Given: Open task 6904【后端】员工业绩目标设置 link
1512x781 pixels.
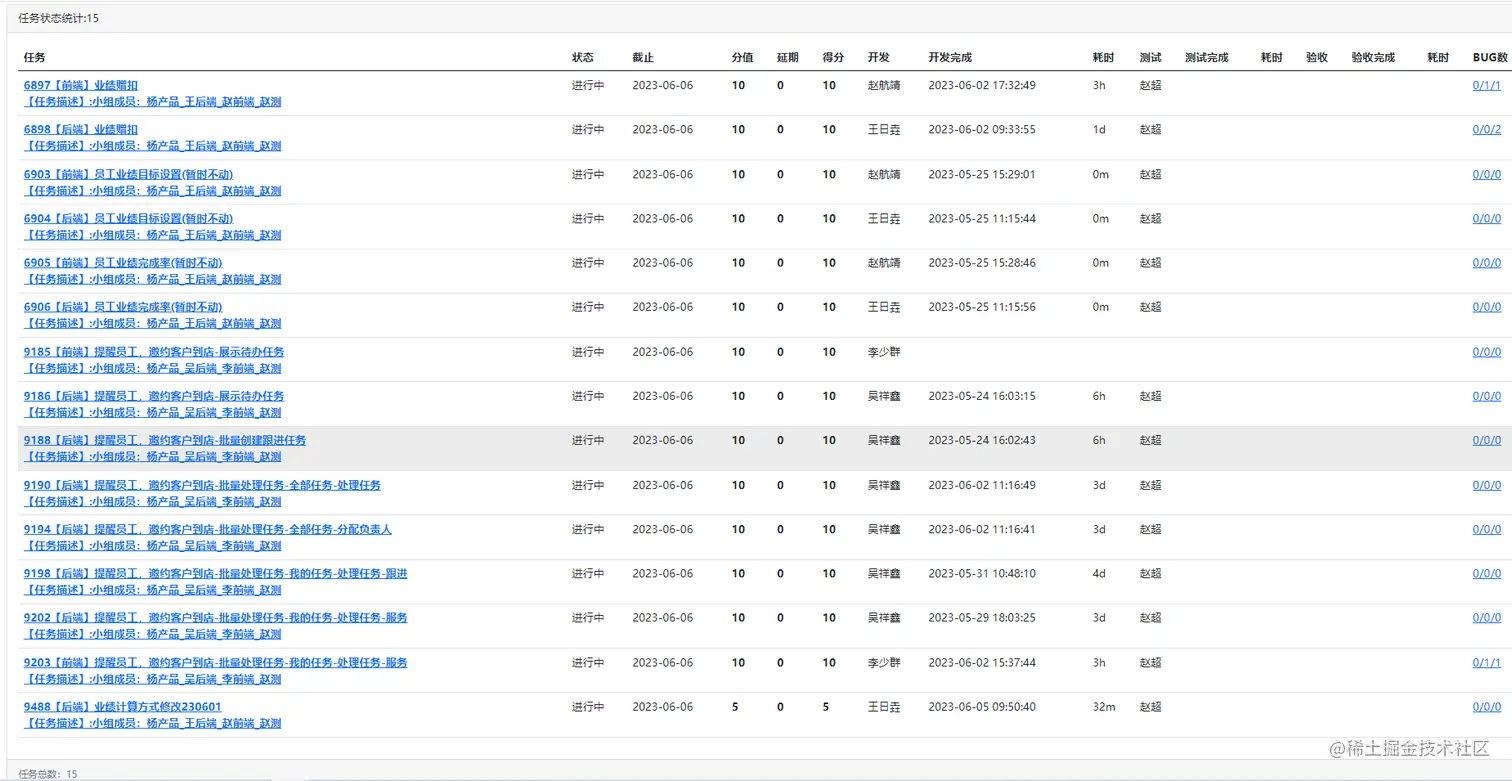Looking at the screenshot, I should pos(128,218).
